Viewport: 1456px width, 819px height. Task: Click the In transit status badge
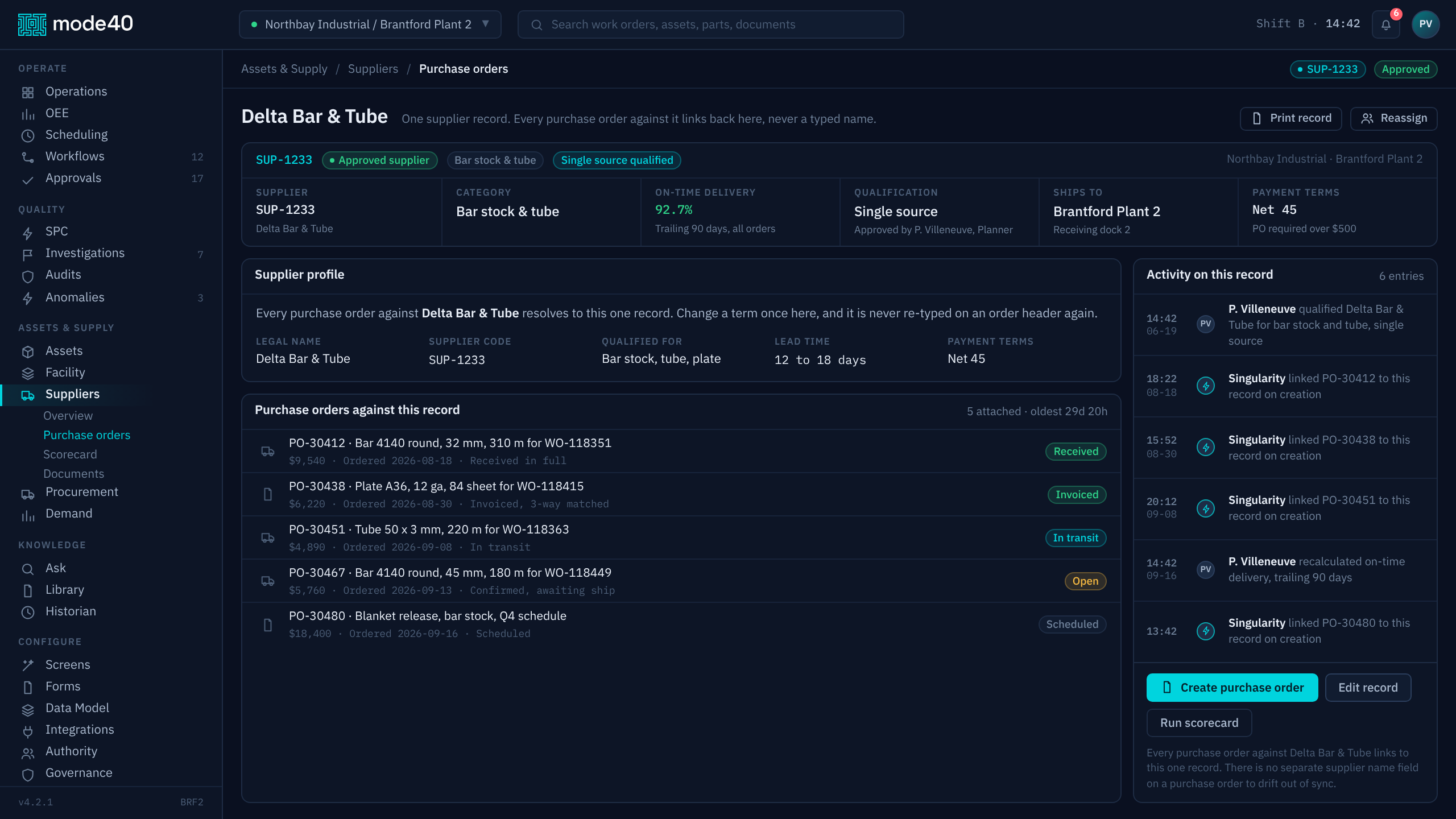(x=1076, y=538)
